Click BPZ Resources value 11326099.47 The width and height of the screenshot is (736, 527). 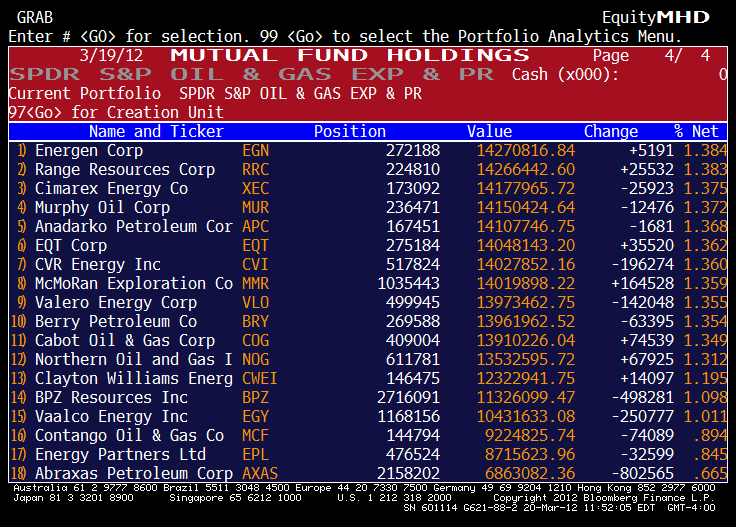526,397
